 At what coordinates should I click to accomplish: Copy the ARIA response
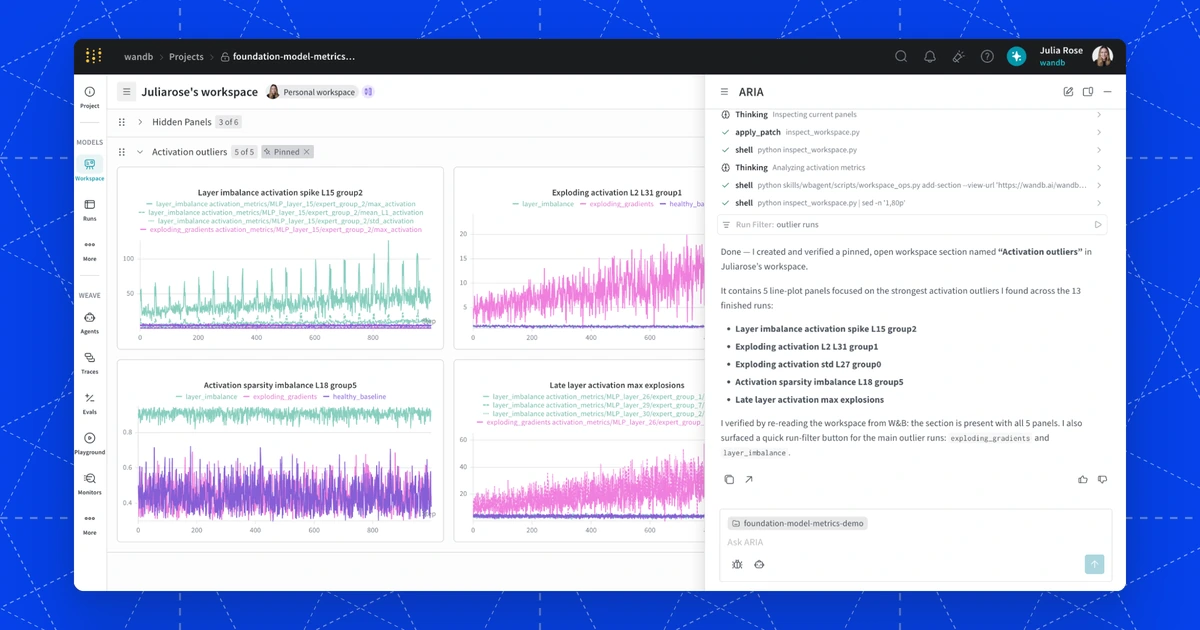click(x=729, y=480)
